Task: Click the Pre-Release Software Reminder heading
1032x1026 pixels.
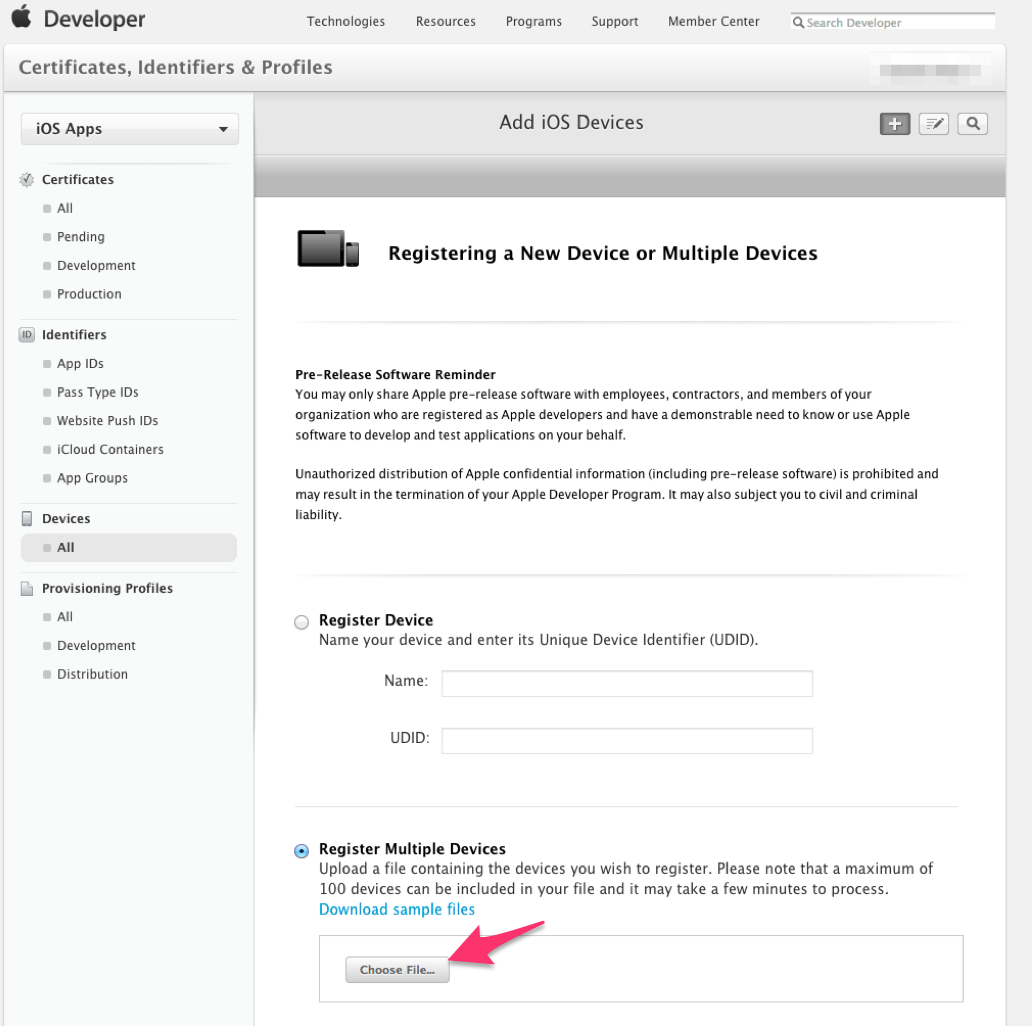Action: point(396,374)
